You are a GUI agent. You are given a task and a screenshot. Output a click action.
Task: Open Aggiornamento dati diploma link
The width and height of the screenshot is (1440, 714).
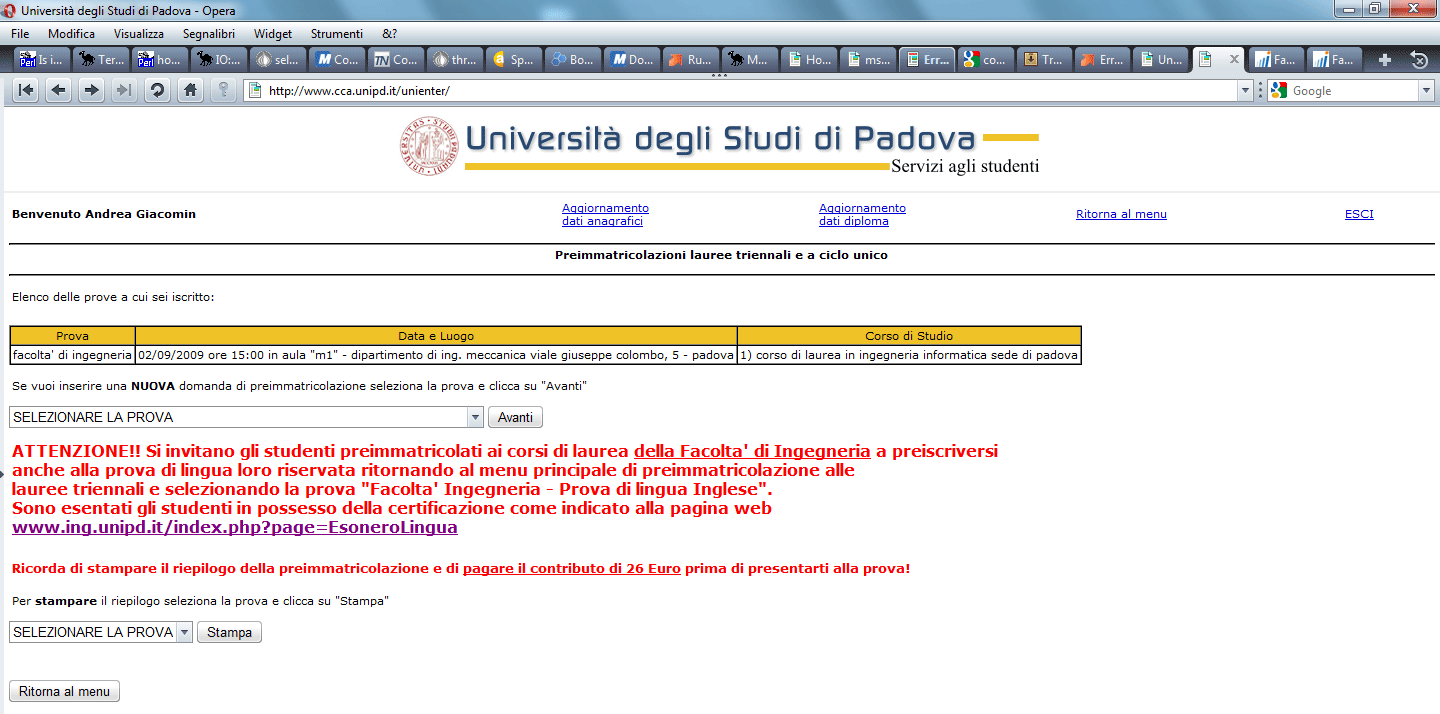(x=862, y=215)
